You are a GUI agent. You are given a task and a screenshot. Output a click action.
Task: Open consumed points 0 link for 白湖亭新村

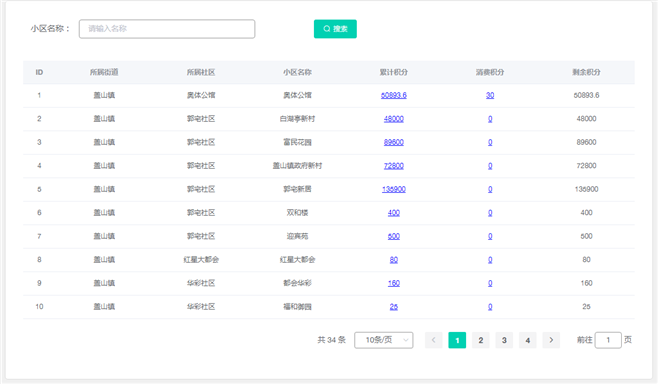[x=490, y=119]
